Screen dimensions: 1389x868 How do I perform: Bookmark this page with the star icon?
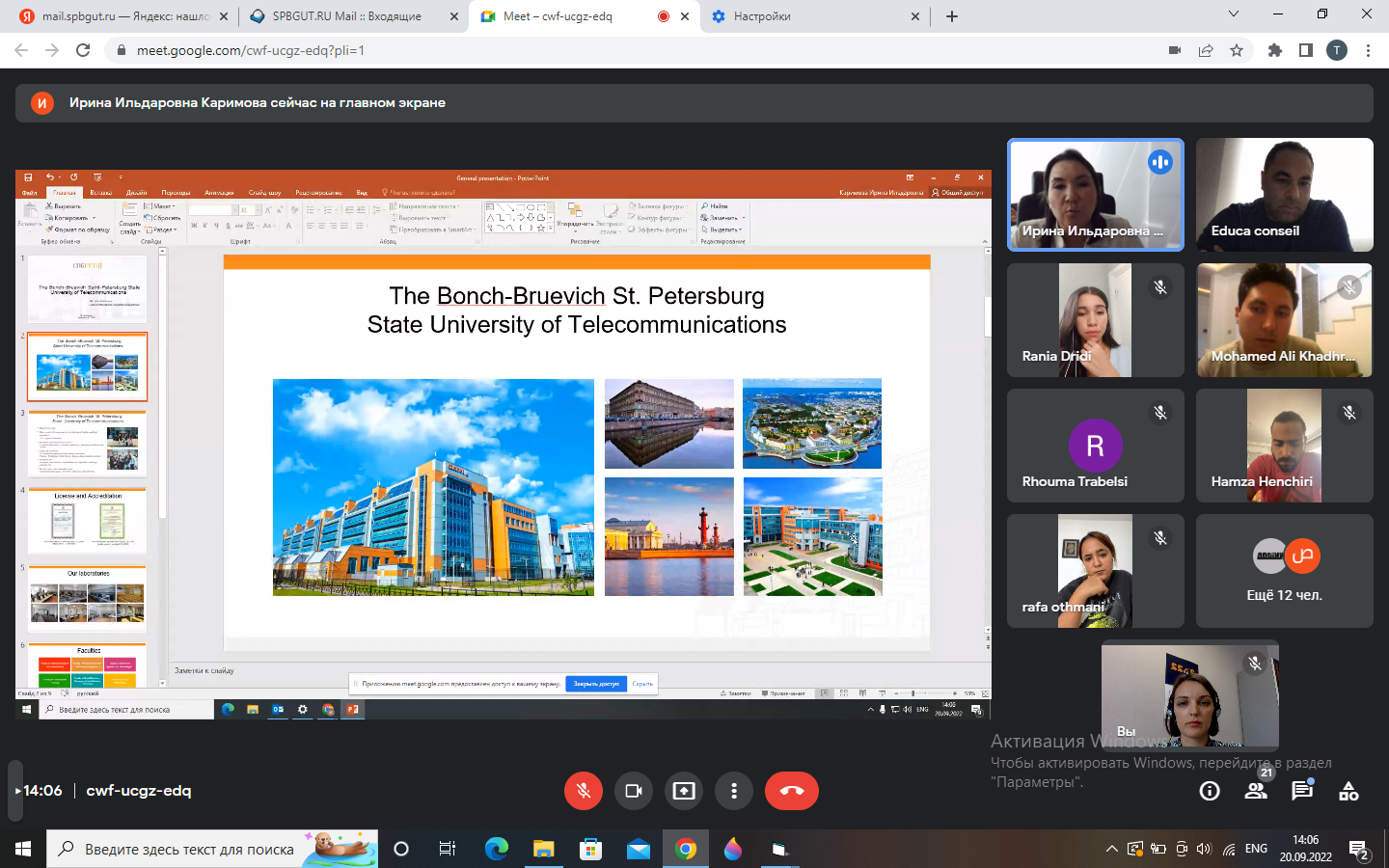1237,50
